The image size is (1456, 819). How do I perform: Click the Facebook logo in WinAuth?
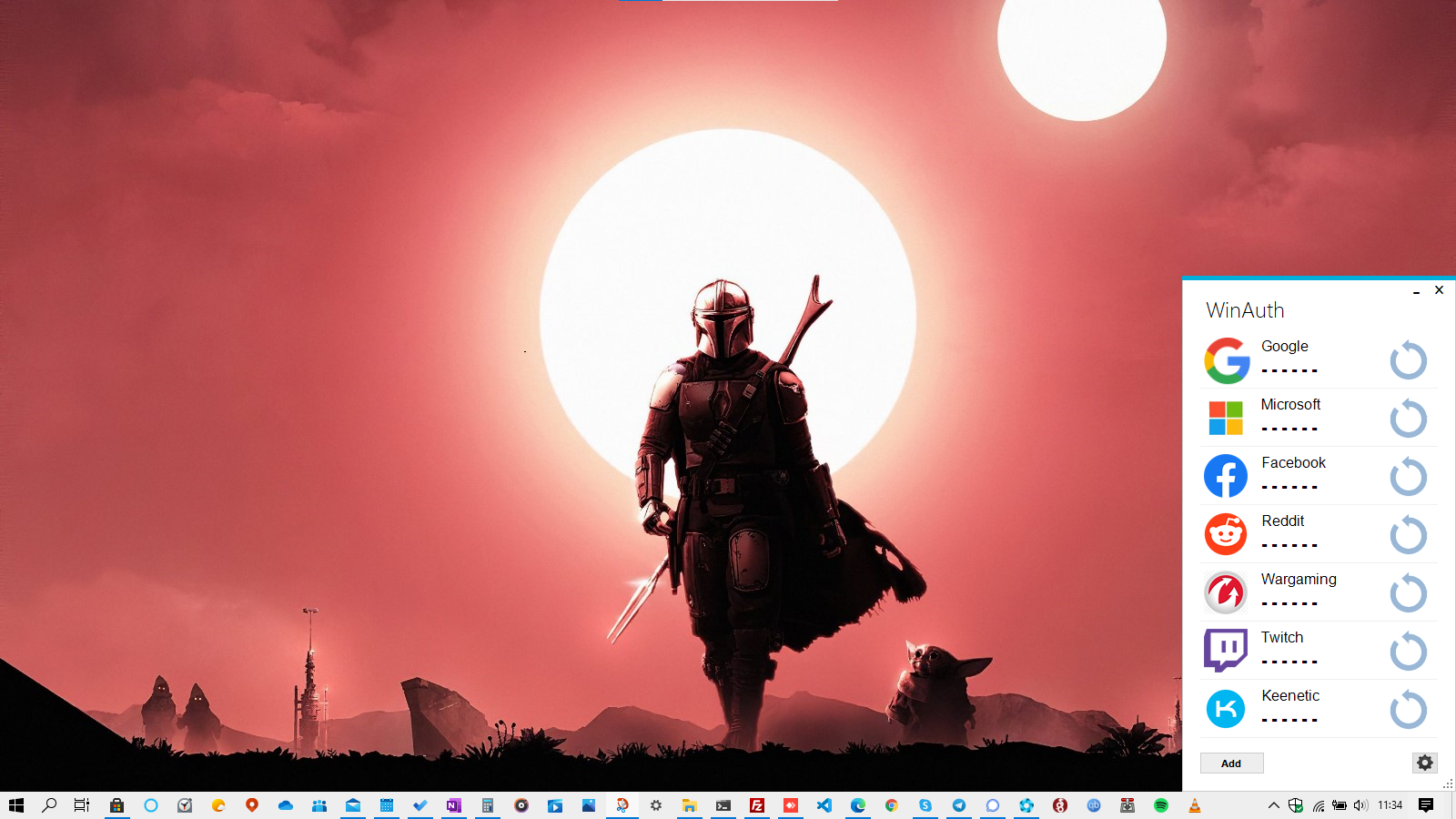click(1226, 476)
